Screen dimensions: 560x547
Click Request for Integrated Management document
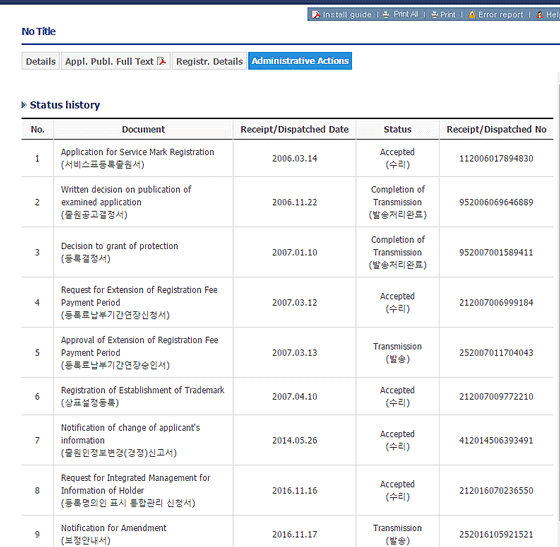(x=135, y=490)
